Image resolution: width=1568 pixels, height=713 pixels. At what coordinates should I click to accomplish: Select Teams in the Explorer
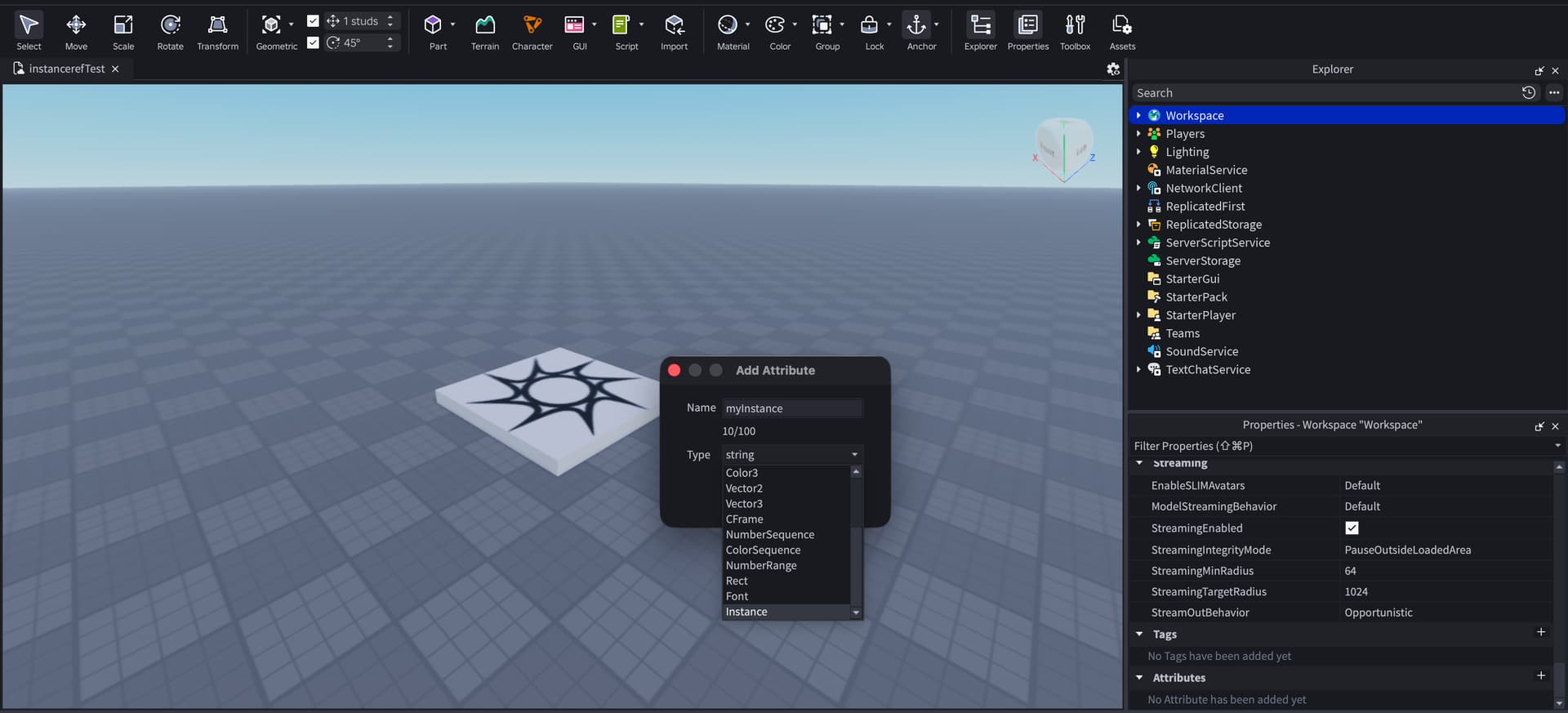pos(1183,333)
